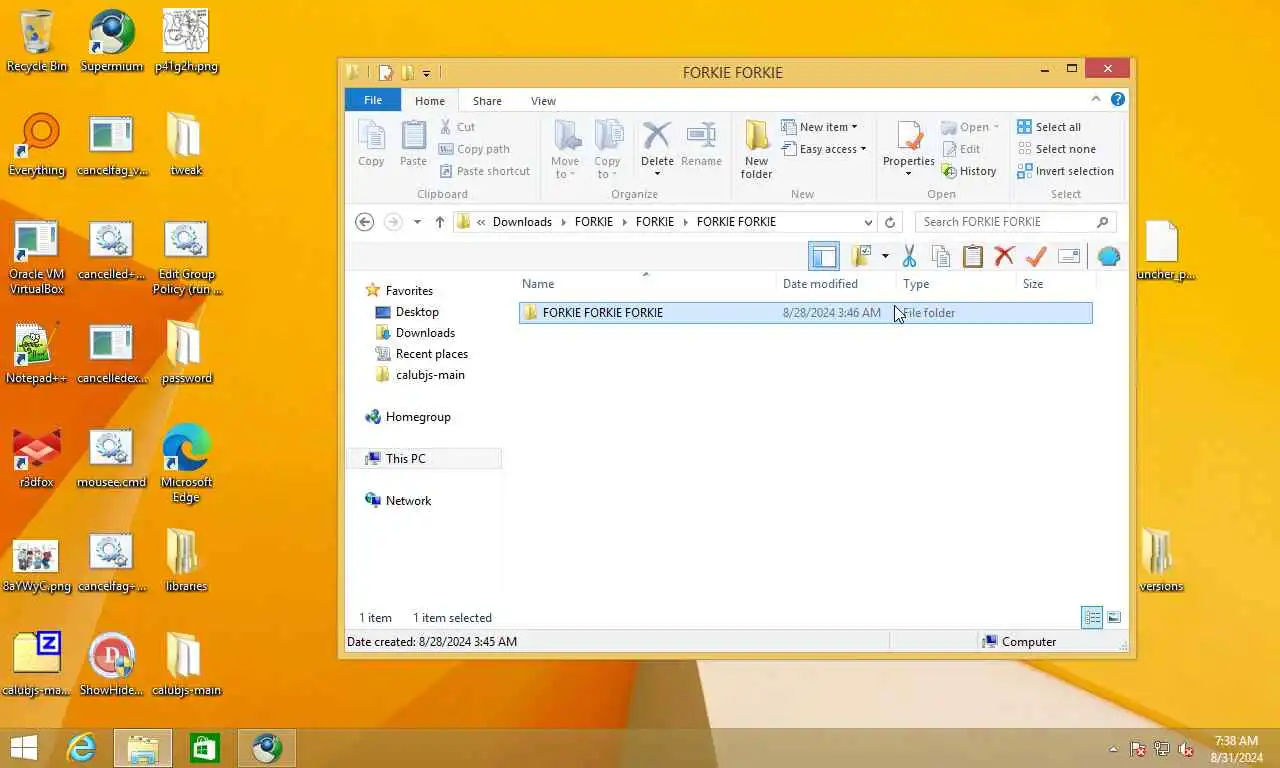Expand the address bar history dropdown
The width and height of the screenshot is (1280, 768).
(868, 222)
